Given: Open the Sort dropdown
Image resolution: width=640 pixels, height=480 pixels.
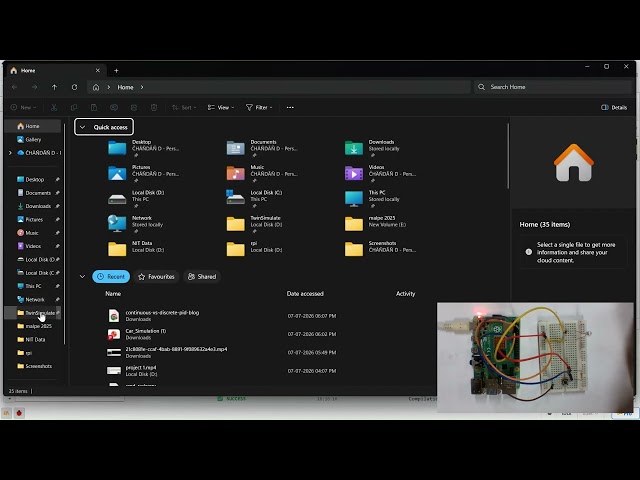Looking at the screenshot, I should 184,107.
